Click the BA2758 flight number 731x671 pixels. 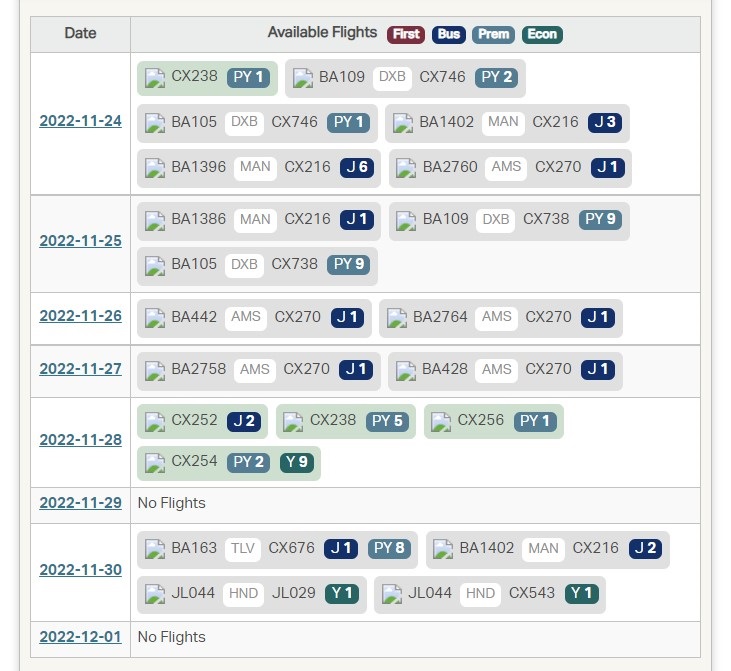[199, 369]
